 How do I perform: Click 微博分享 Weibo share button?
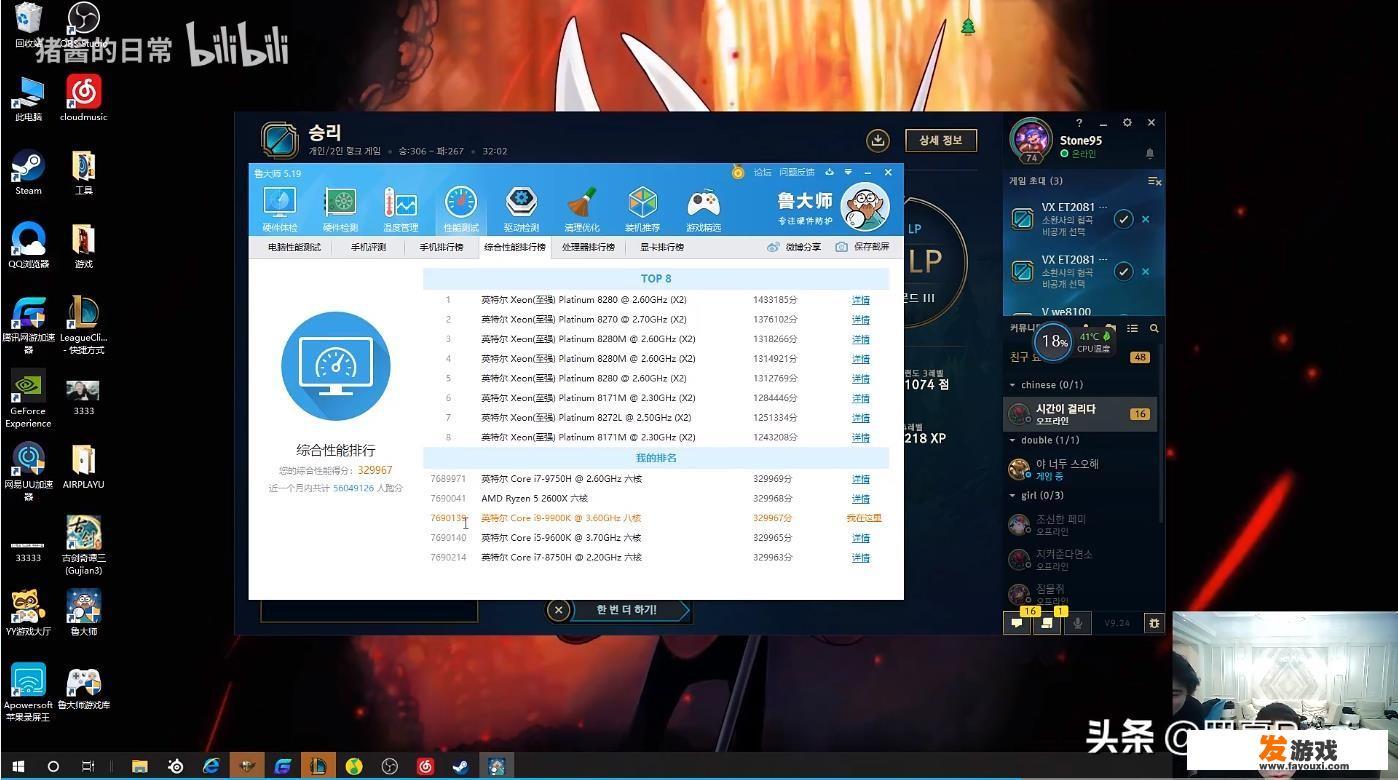click(794, 247)
